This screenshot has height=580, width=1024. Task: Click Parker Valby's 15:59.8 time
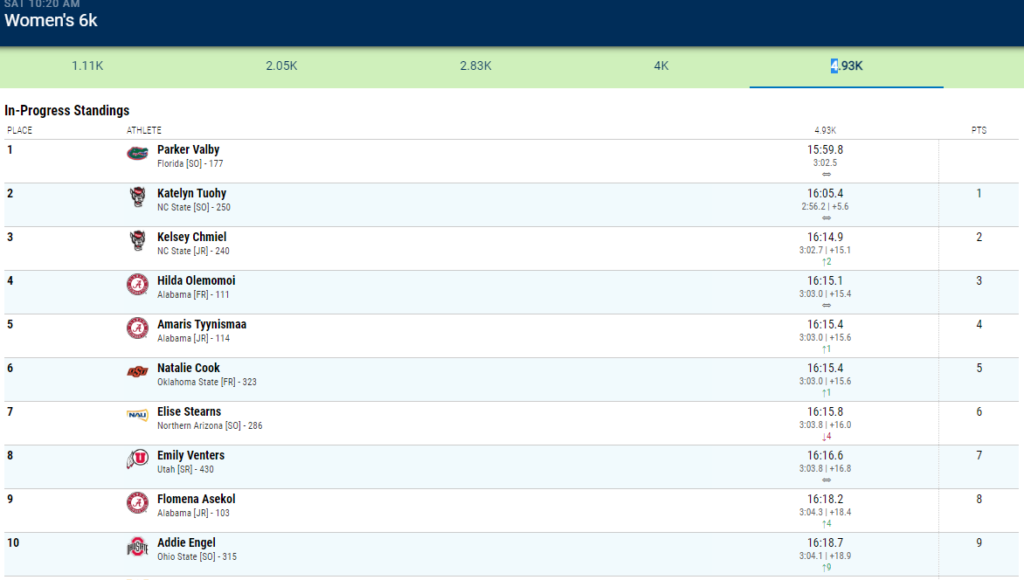825,150
